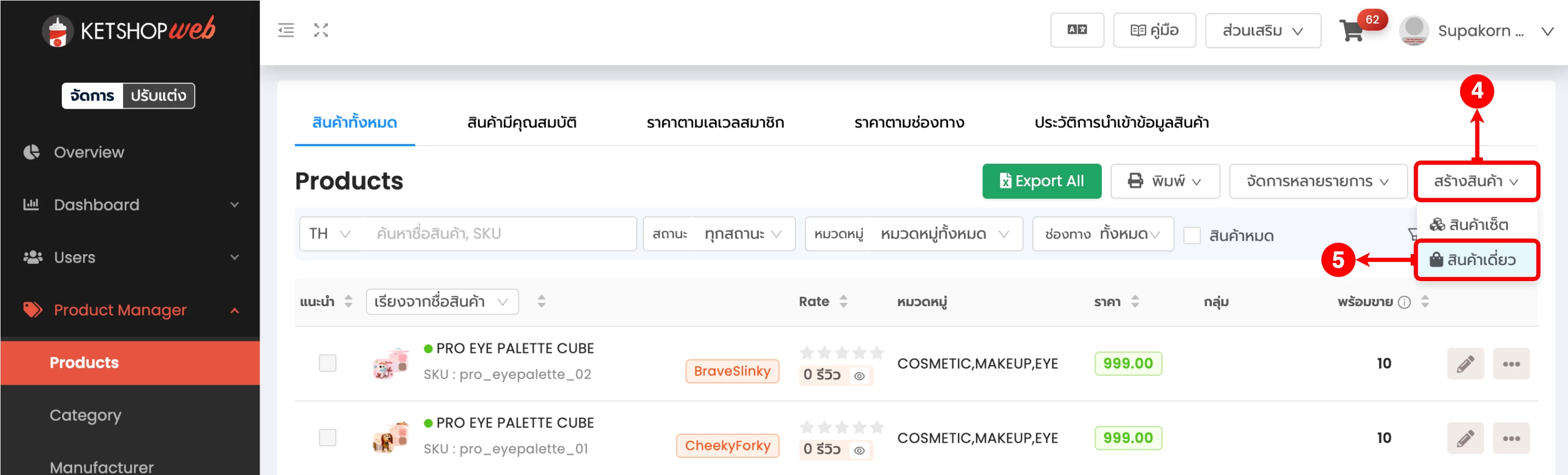1568x475 pixels.
Task: Switch to ปรับแต่ง mode toggle
Action: pos(158,96)
